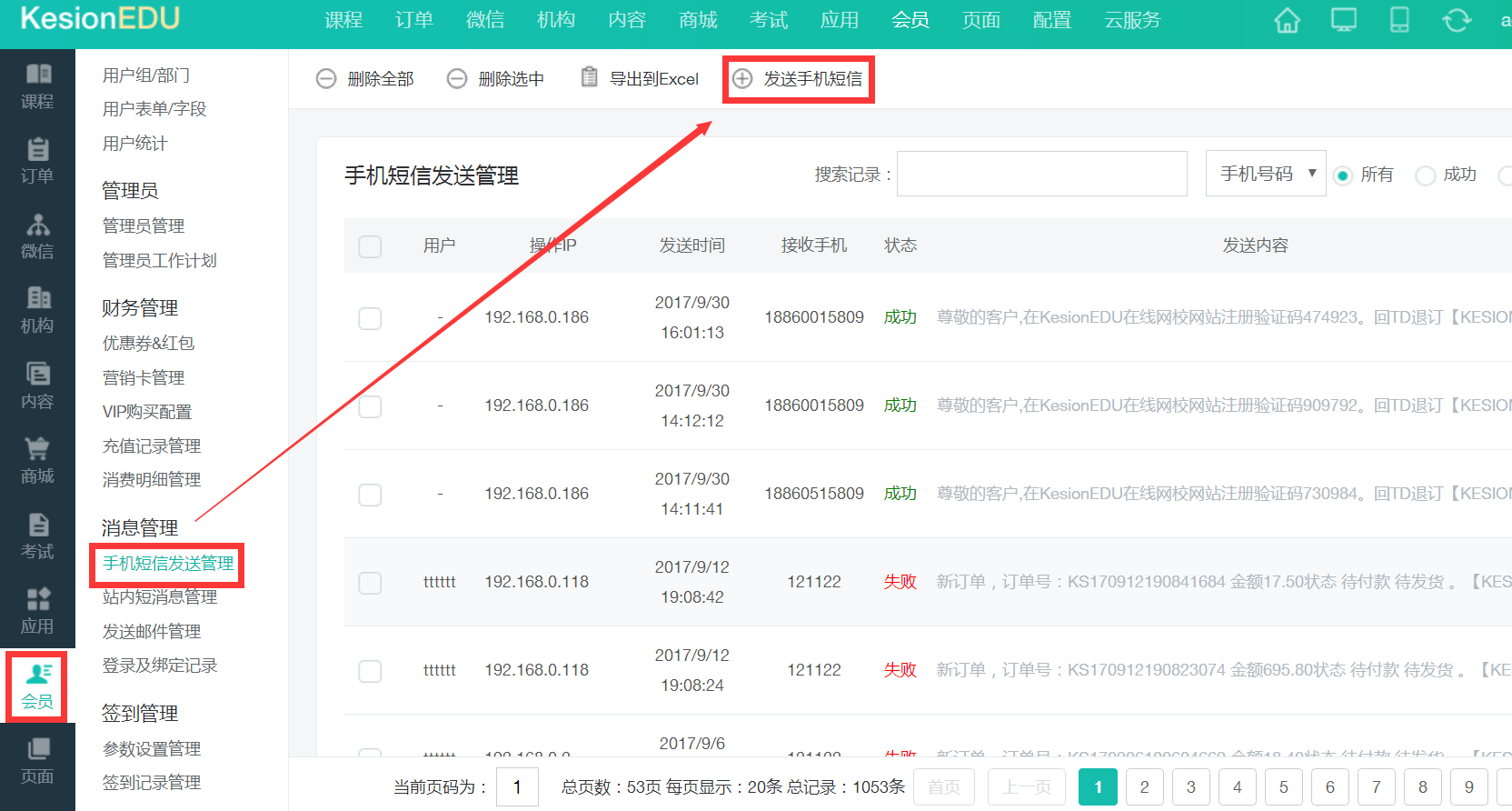Open the 配置 top menu

[x=1052, y=20]
